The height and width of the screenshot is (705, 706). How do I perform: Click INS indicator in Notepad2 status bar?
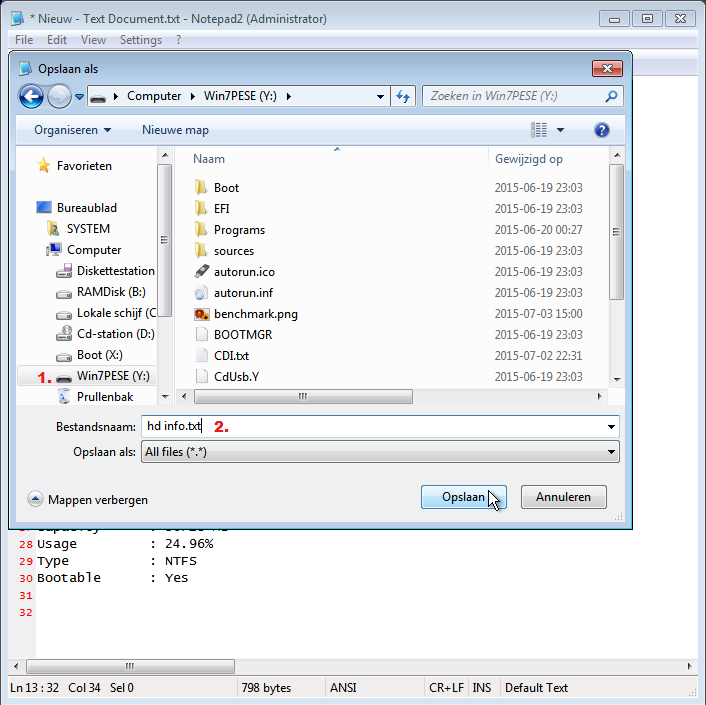tap(481, 687)
